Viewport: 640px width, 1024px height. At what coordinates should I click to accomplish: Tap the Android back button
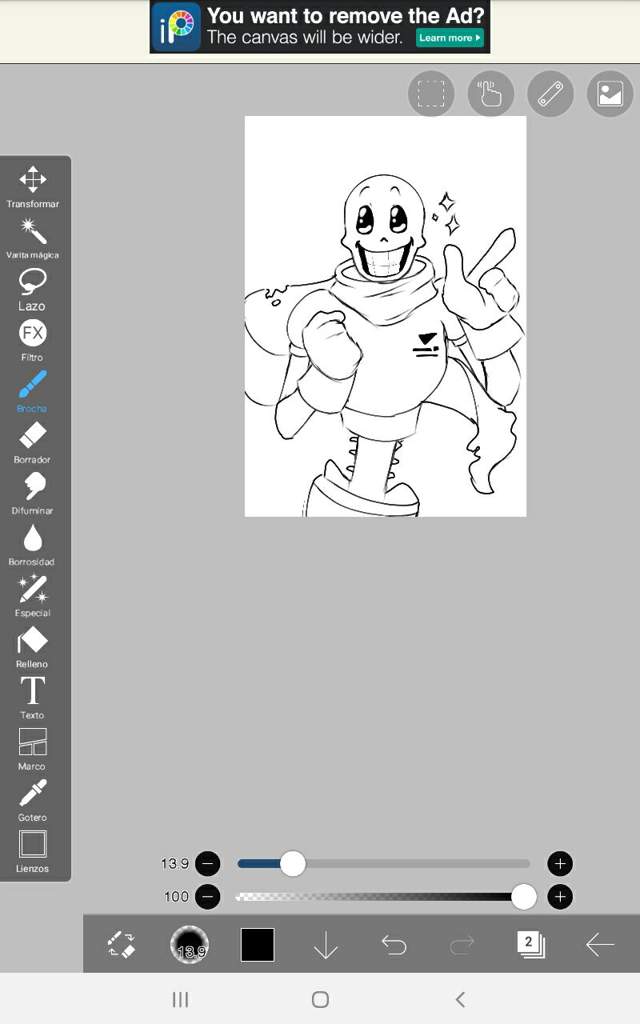pyautogui.click(x=460, y=999)
